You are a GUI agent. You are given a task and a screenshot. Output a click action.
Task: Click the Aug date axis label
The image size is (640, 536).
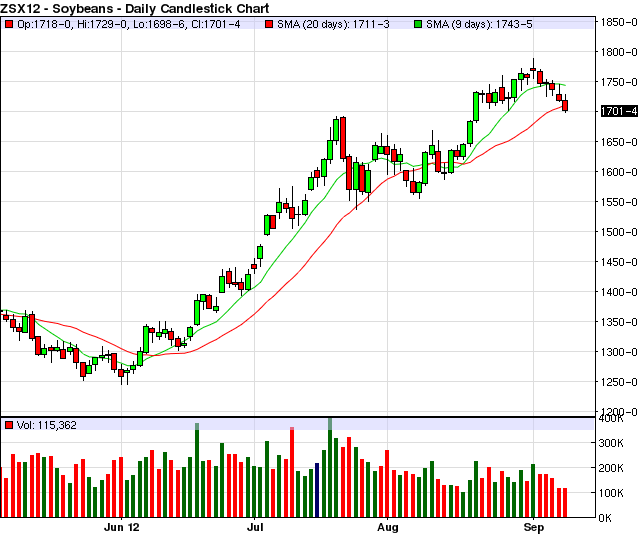388,527
